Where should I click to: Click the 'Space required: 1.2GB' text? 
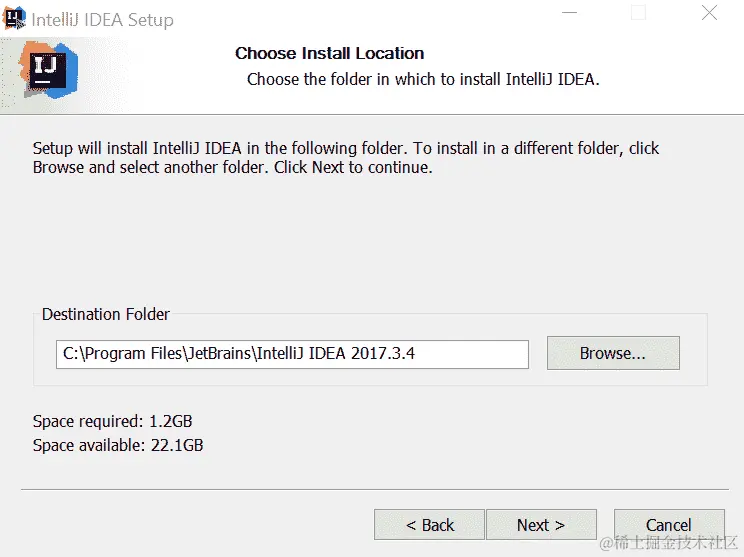tap(112, 421)
